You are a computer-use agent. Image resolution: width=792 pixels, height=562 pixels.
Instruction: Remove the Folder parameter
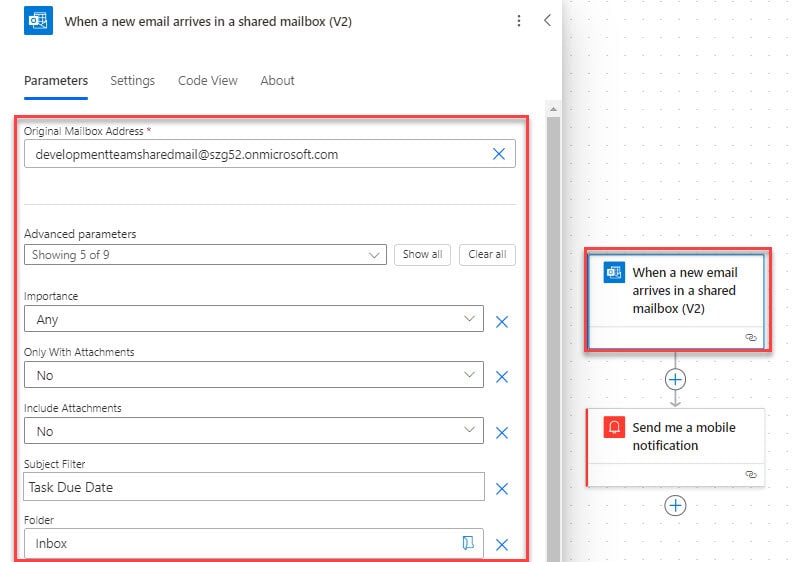pos(502,545)
